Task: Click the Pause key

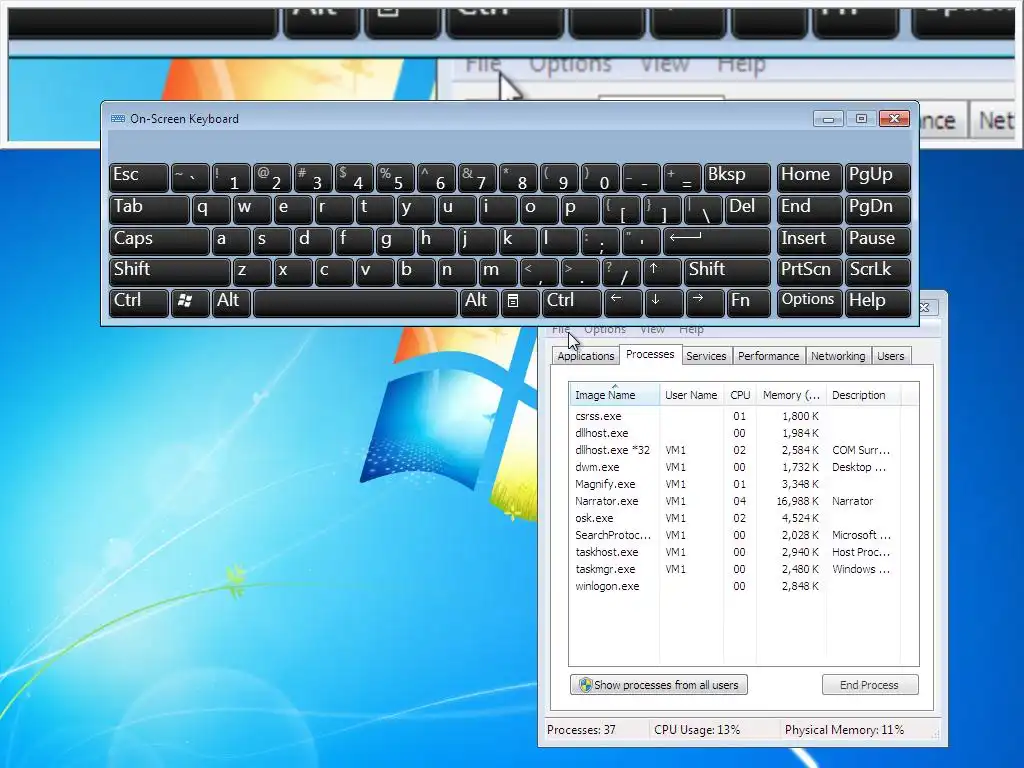Action: pyautogui.click(x=878, y=240)
